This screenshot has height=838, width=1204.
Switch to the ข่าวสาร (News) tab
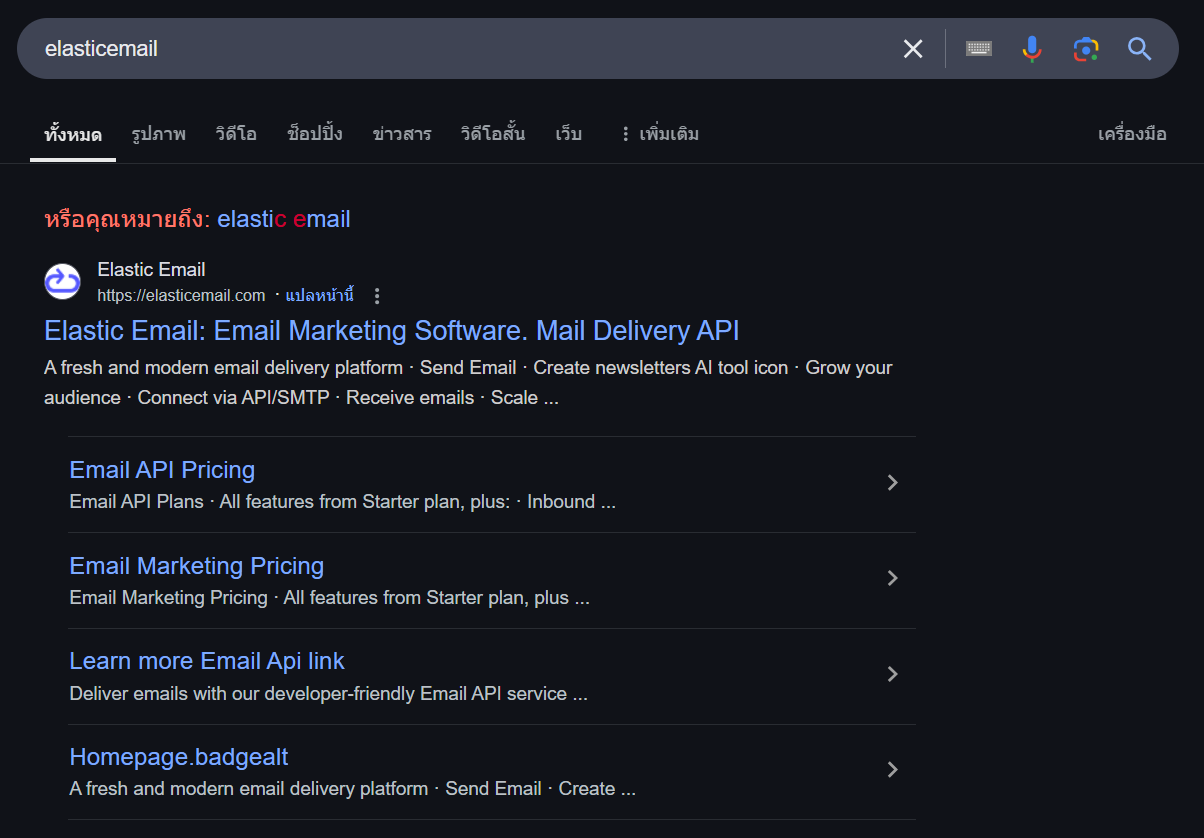402,134
